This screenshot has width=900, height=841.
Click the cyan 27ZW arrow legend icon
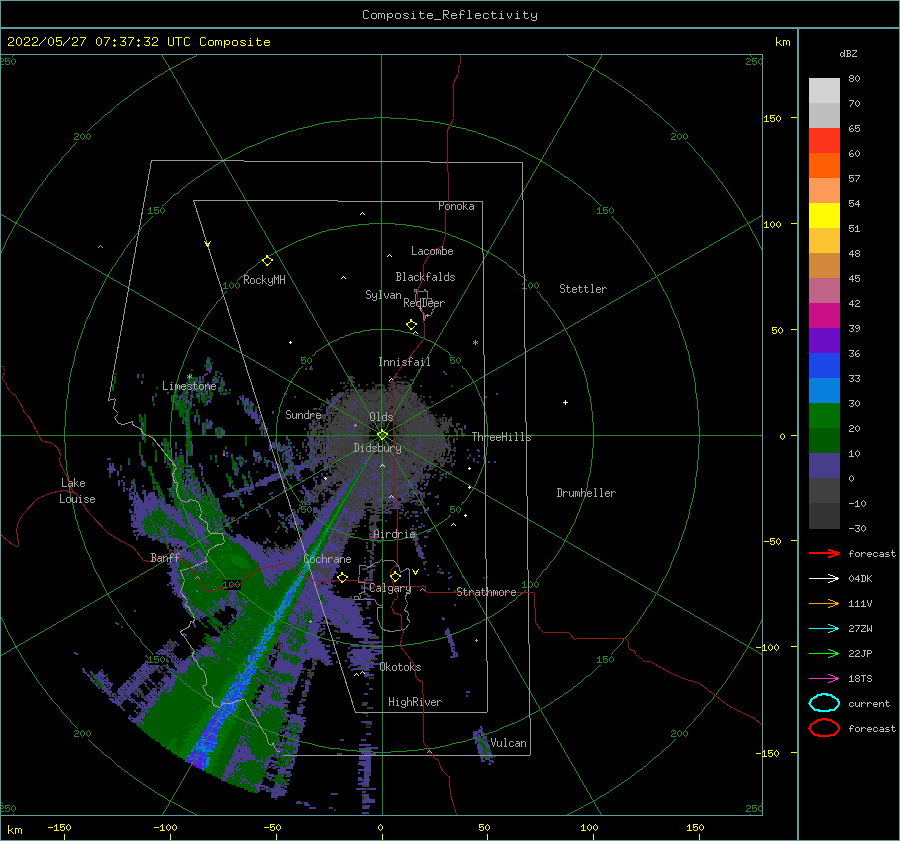824,629
